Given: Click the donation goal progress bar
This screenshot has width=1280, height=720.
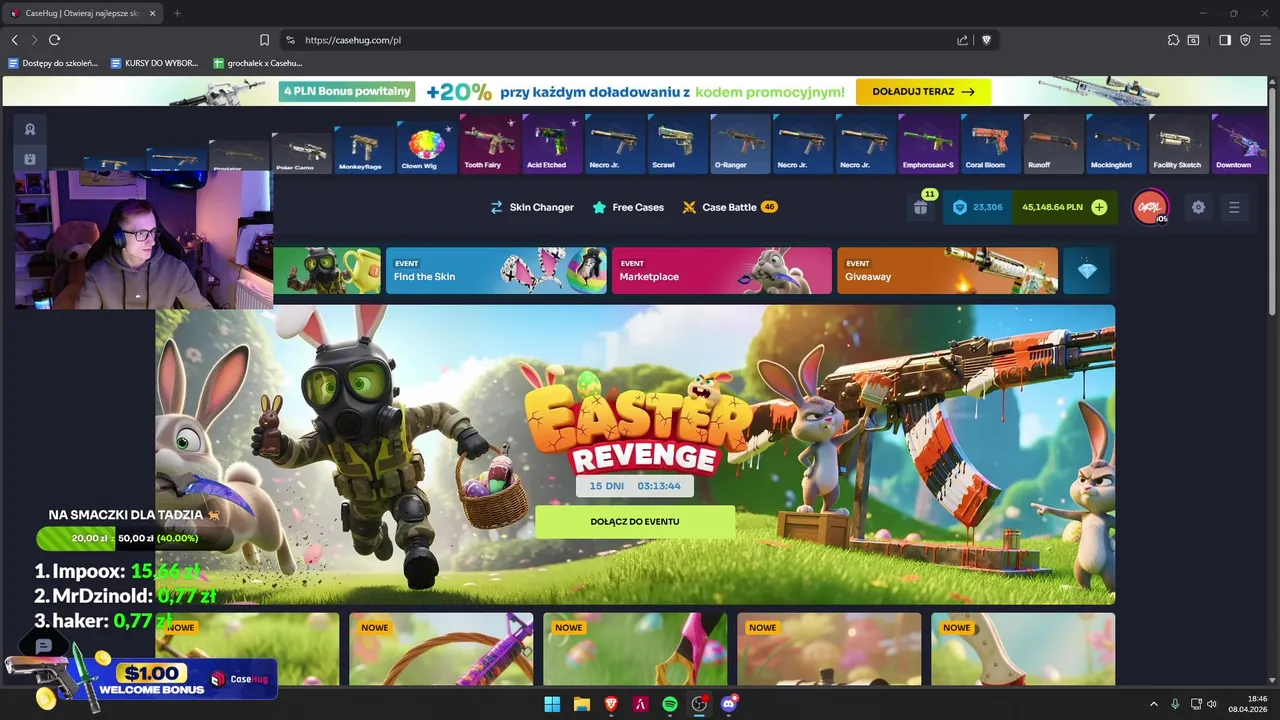Looking at the screenshot, I should [135, 538].
